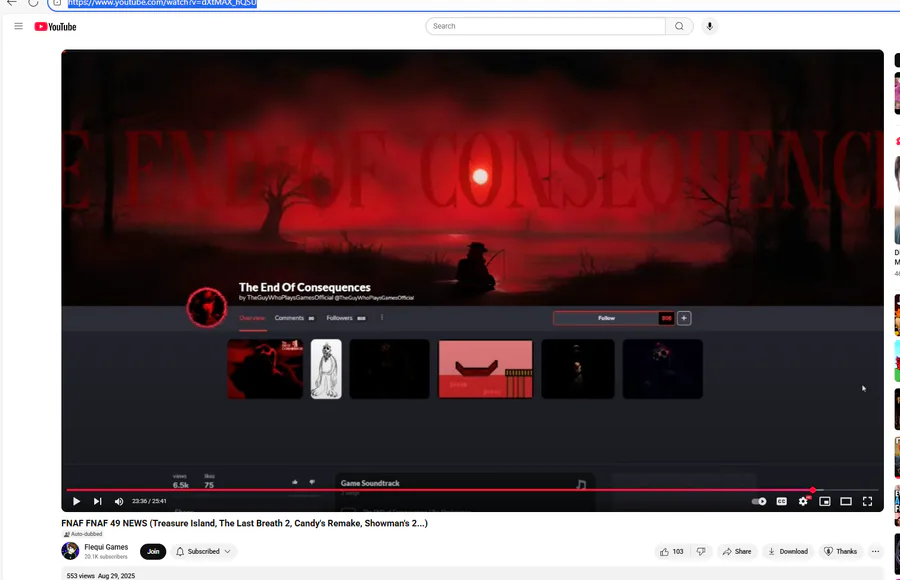
Task: Dislike the video
Action: (701, 551)
